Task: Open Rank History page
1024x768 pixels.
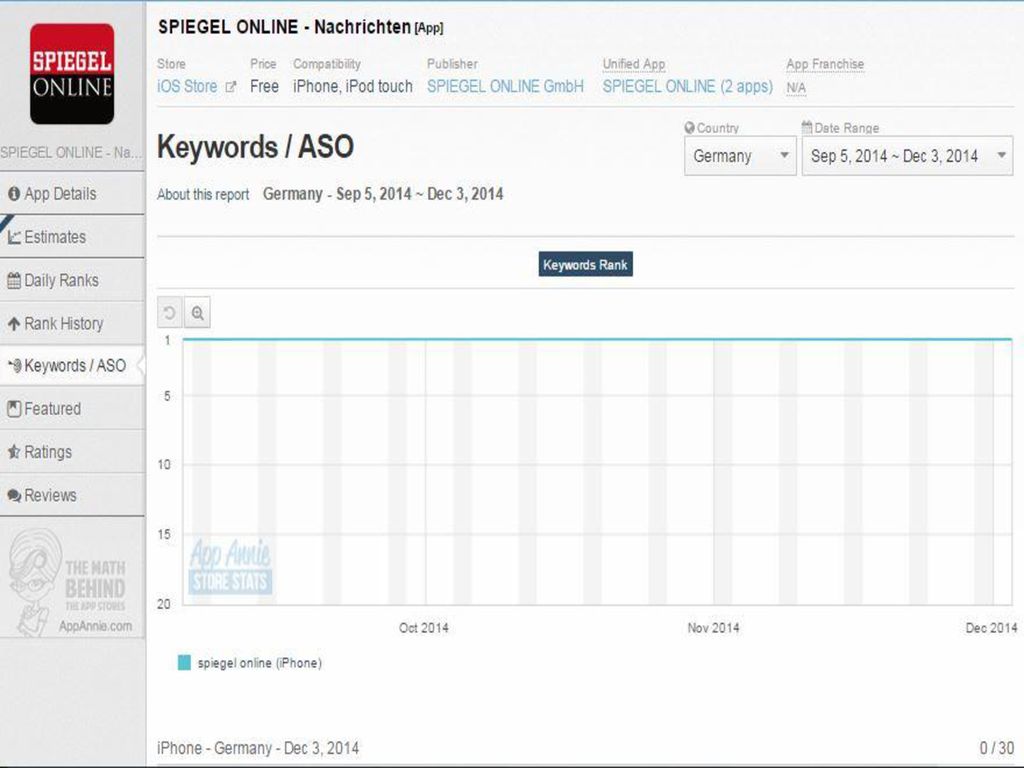Action: 72,323
